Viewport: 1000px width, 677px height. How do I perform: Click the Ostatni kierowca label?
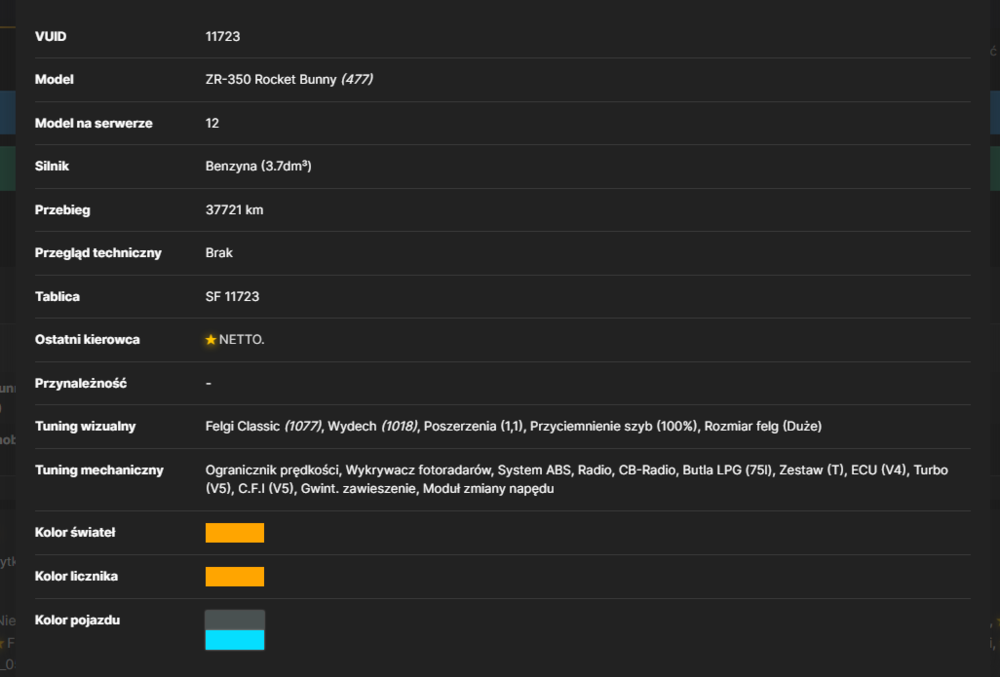tap(87, 340)
